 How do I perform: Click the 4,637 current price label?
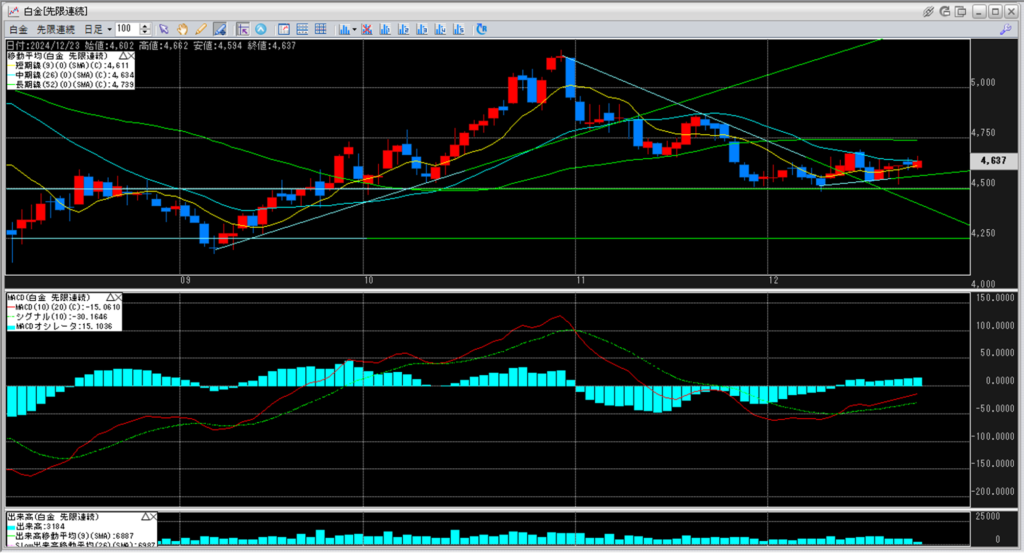tap(993, 160)
